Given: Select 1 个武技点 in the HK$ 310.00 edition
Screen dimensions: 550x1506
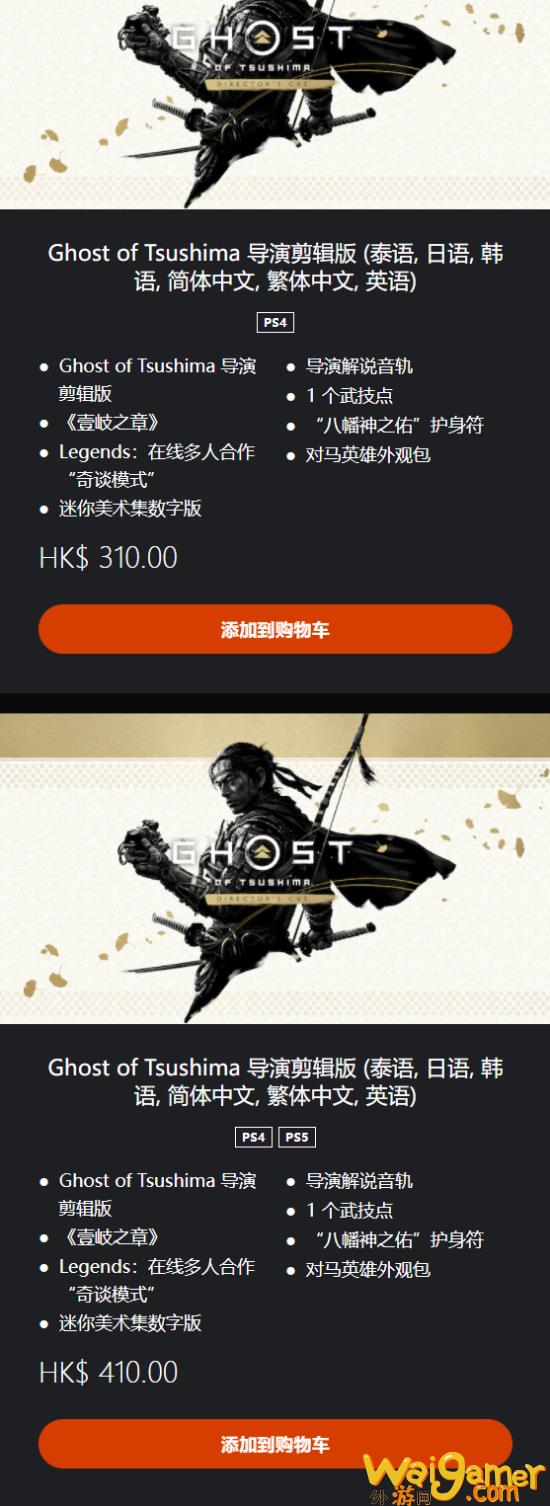Looking at the screenshot, I should coord(349,395).
